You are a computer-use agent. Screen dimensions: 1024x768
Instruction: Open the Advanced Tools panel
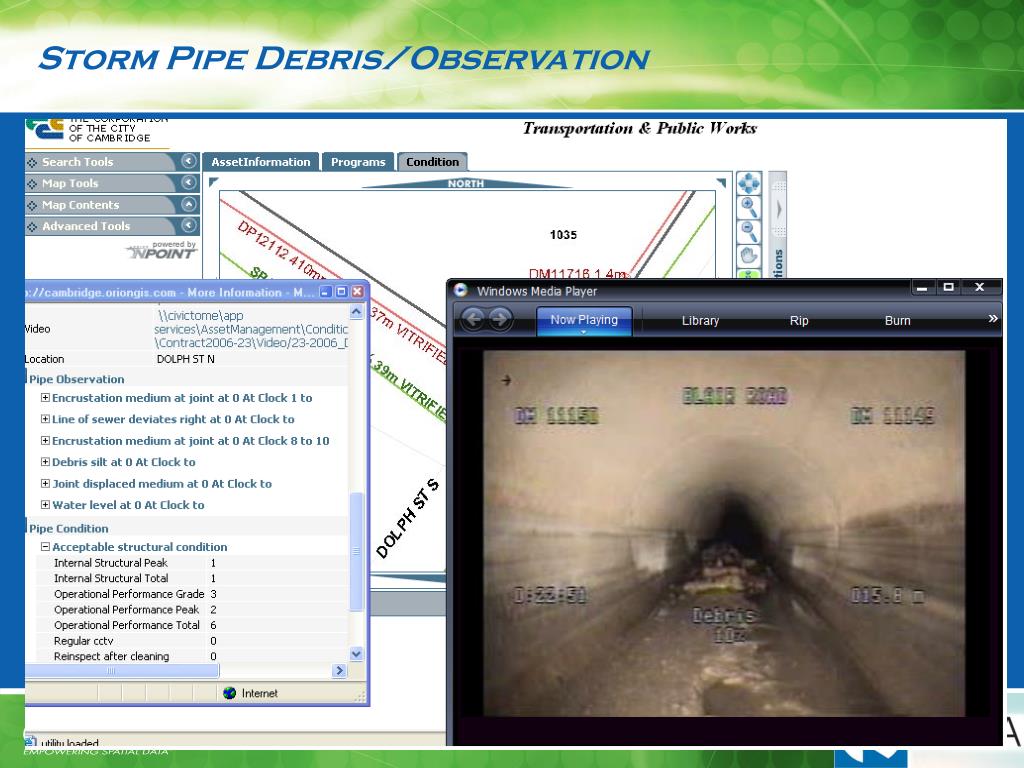point(112,226)
